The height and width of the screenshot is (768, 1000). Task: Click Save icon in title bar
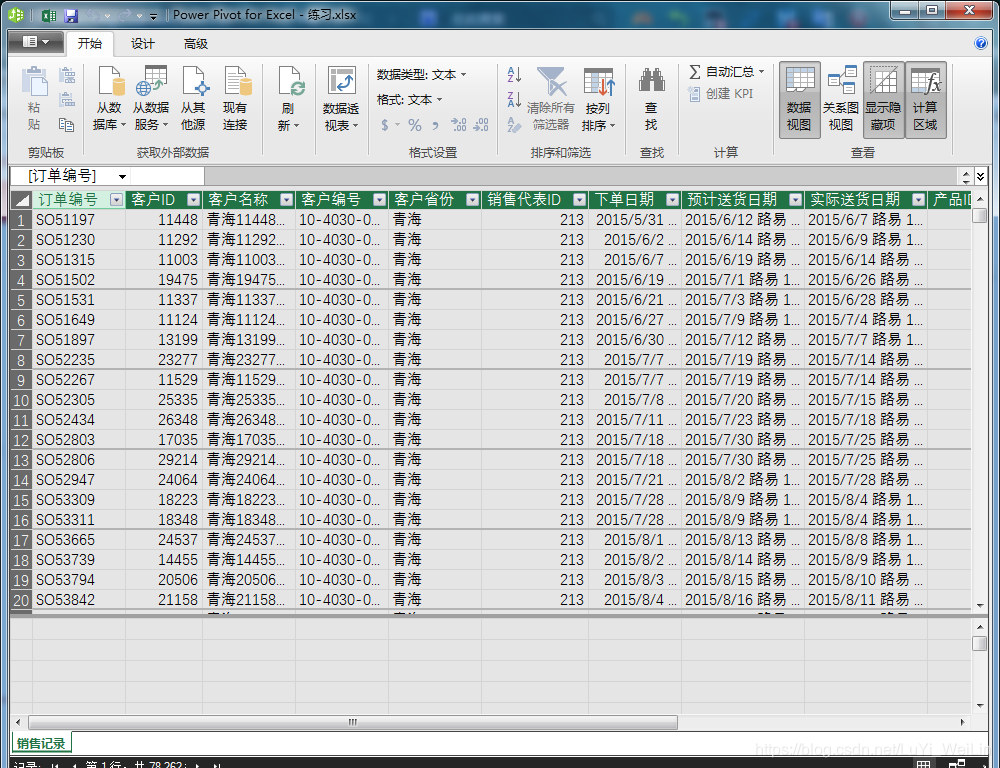tap(71, 15)
